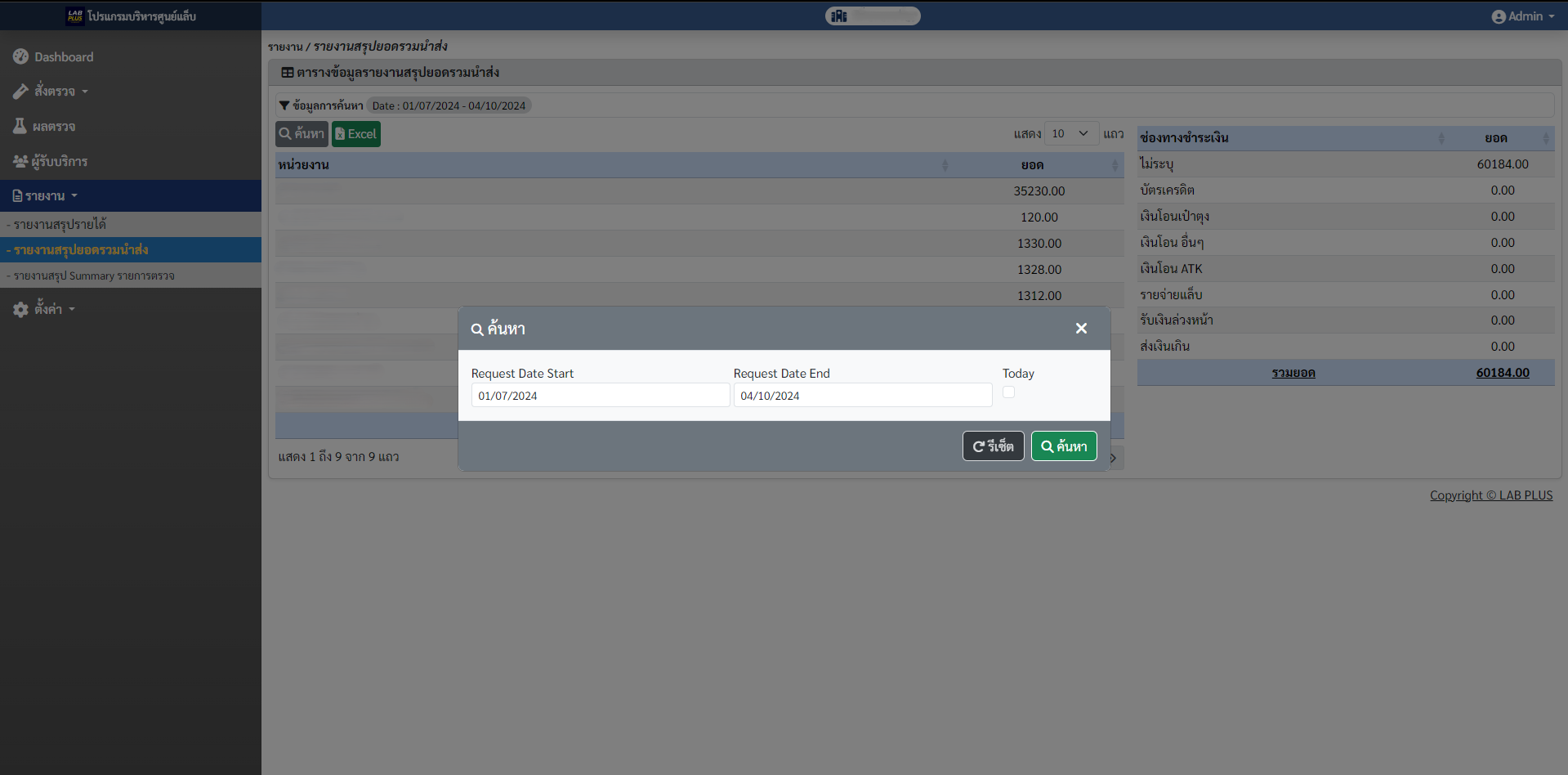Close the ค้นหา search dialog

1081,328
